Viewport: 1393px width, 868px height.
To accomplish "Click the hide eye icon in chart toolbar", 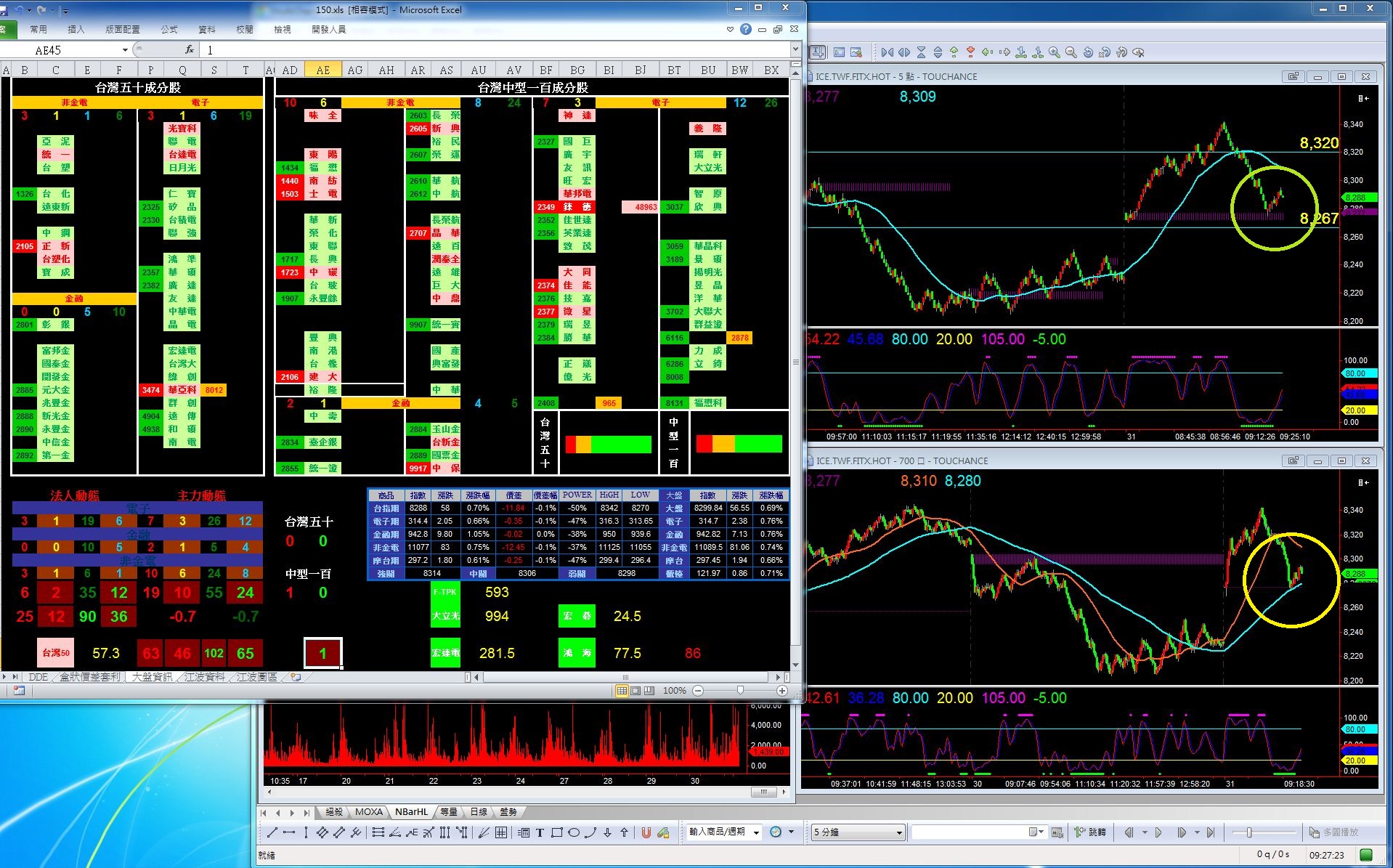I will click(x=1138, y=52).
